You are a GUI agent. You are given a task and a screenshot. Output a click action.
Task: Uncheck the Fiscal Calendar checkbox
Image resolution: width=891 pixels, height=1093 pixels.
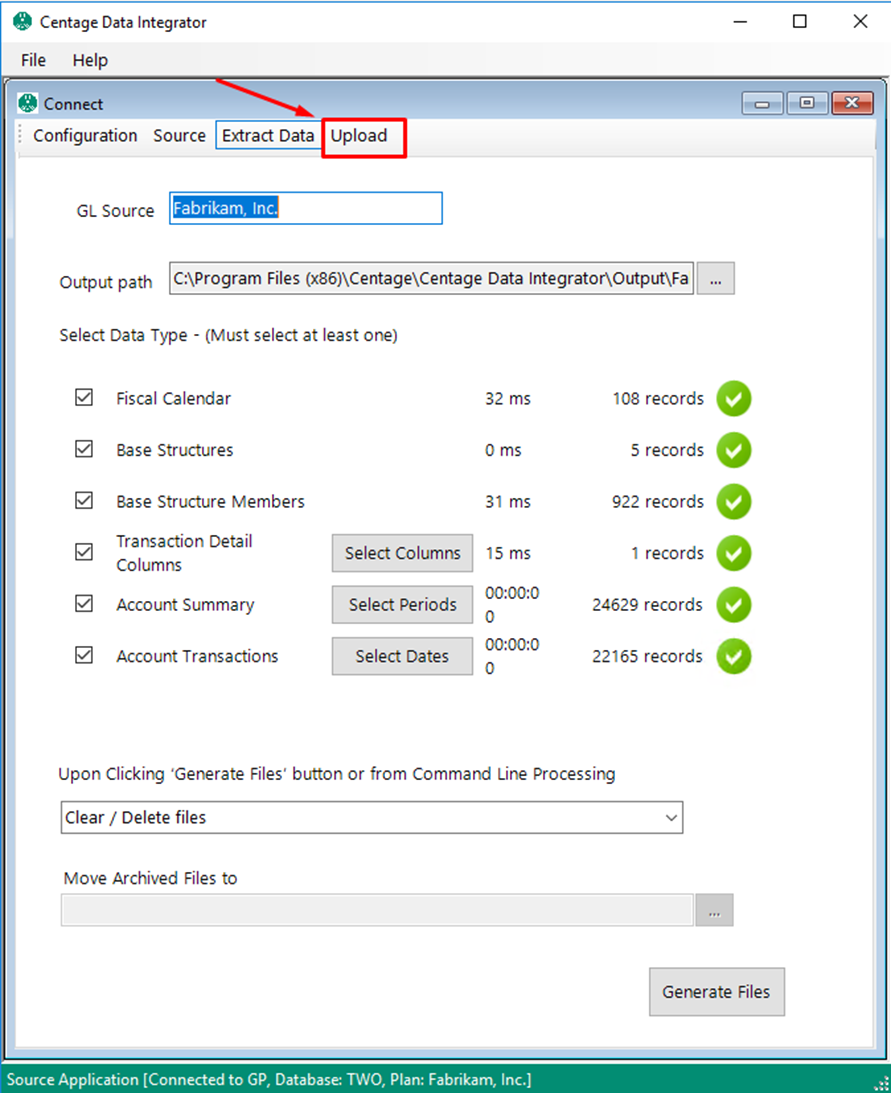84,397
